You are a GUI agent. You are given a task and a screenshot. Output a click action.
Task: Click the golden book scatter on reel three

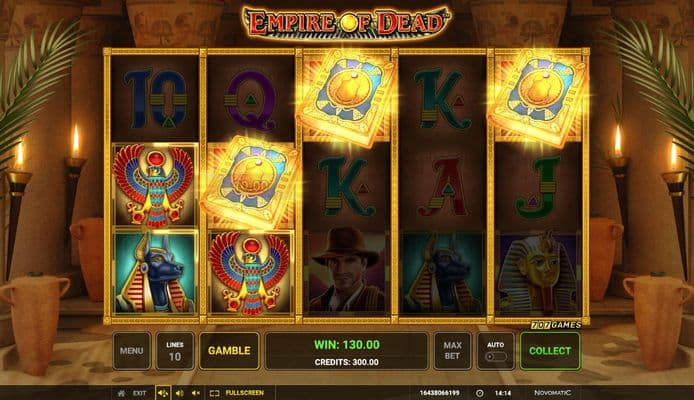click(x=346, y=97)
